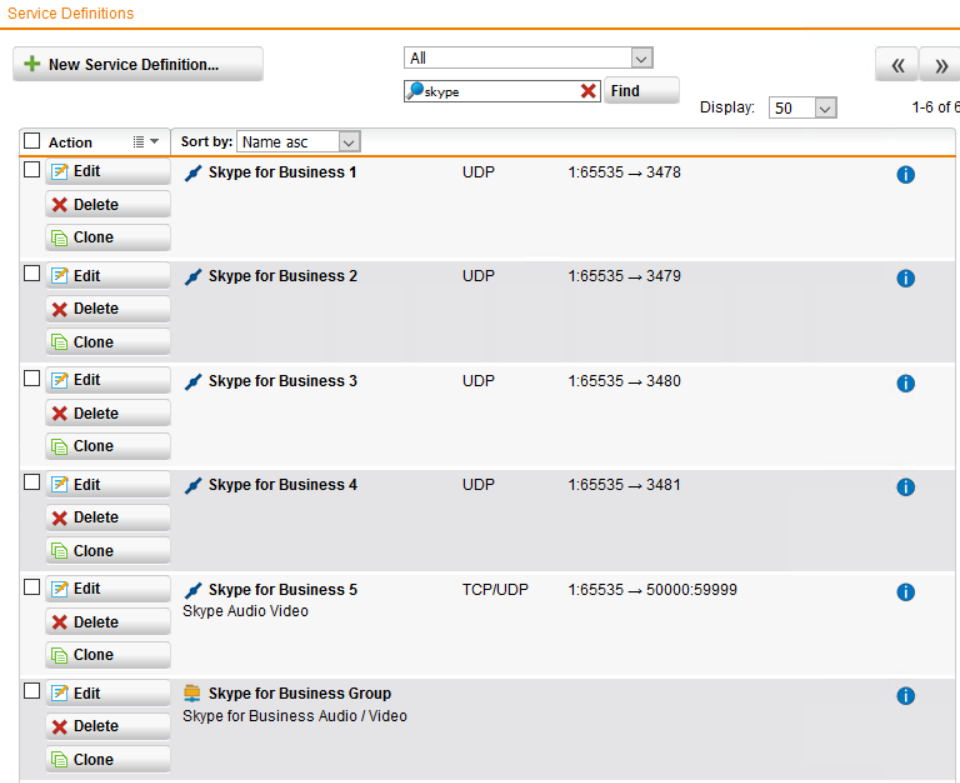Click the Skype for Business 5 name

tap(283, 590)
